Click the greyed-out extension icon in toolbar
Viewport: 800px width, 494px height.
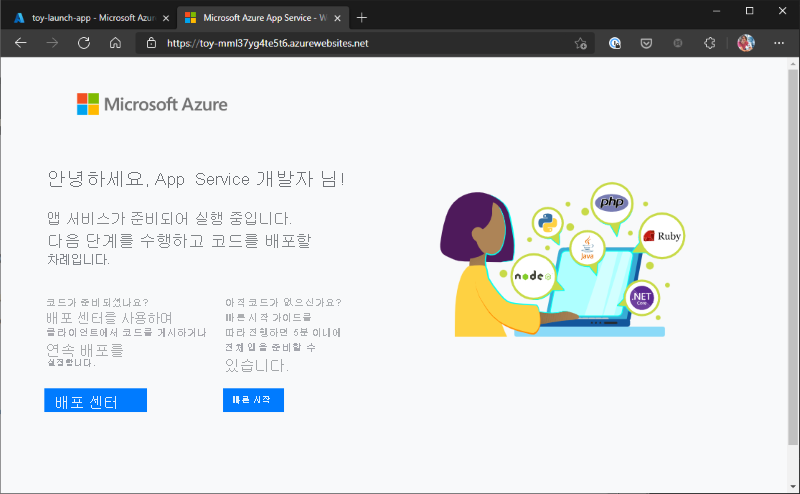(678, 43)
